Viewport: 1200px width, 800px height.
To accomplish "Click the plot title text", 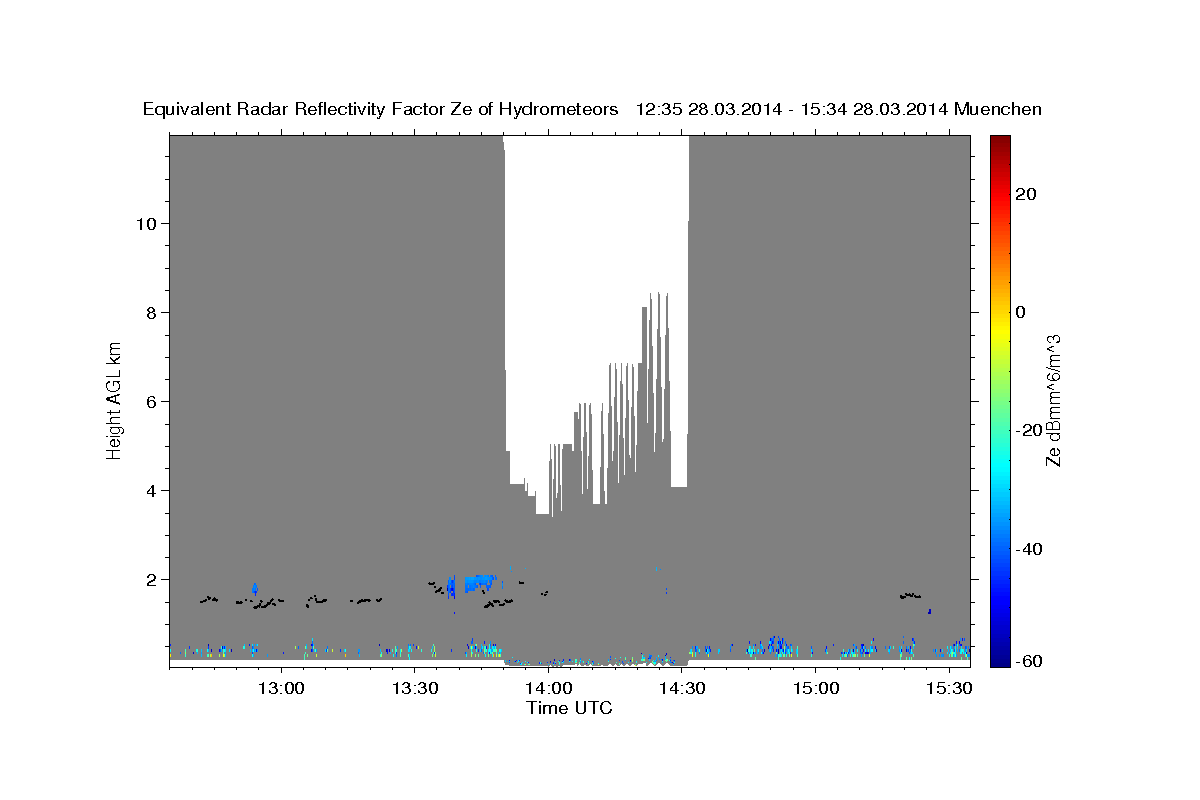I will click(x=592, y=109).
